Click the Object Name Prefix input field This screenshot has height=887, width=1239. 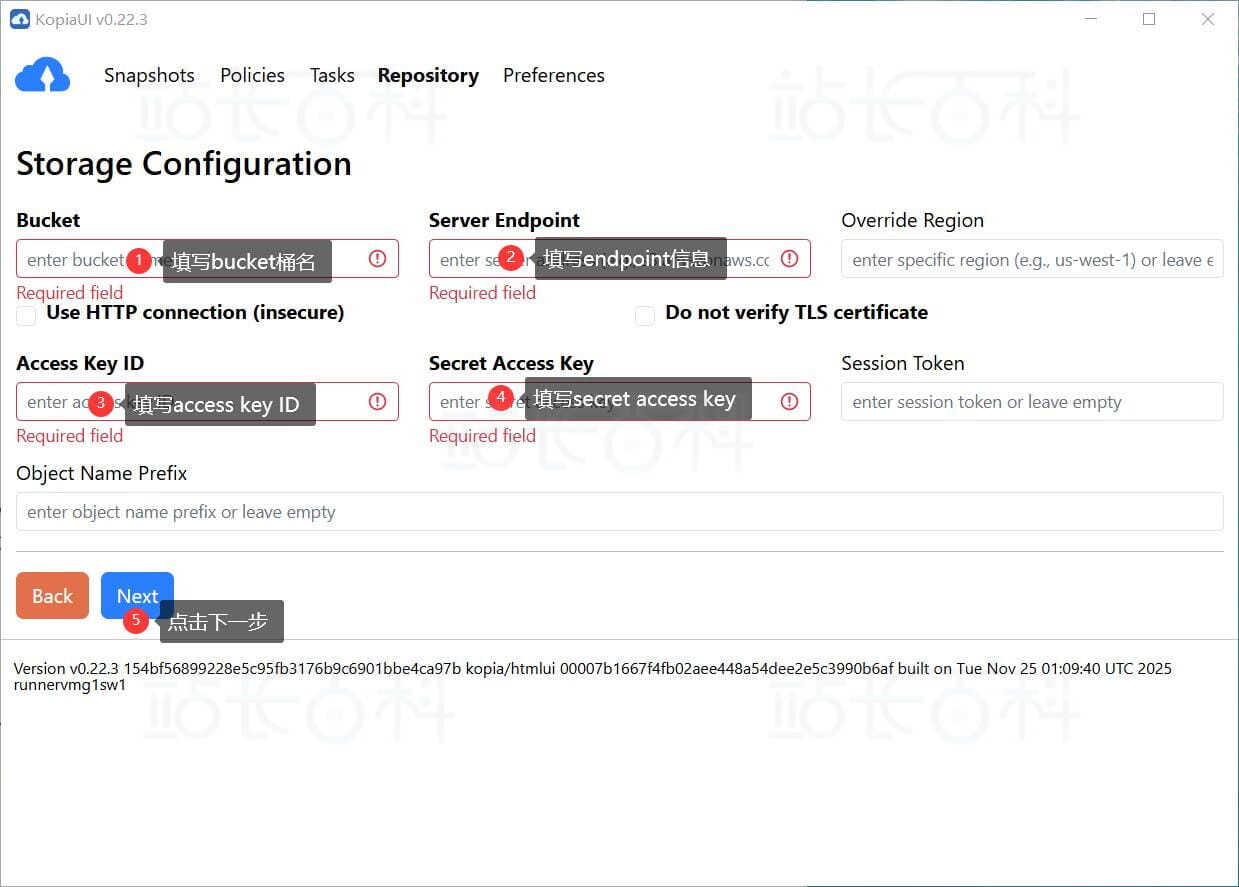[x=620, y=511]
